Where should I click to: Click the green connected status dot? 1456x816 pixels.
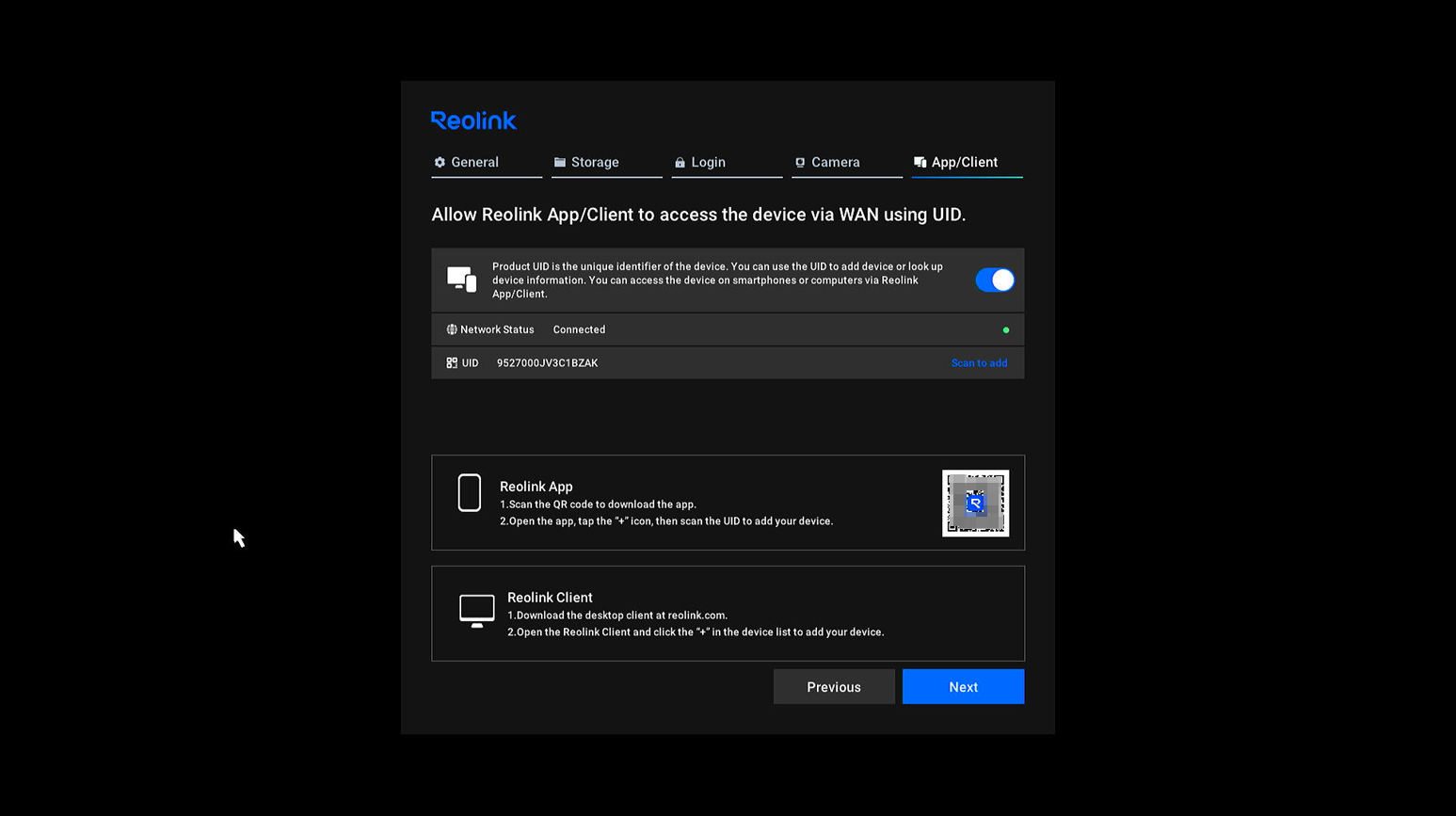tap(1006, 330)
